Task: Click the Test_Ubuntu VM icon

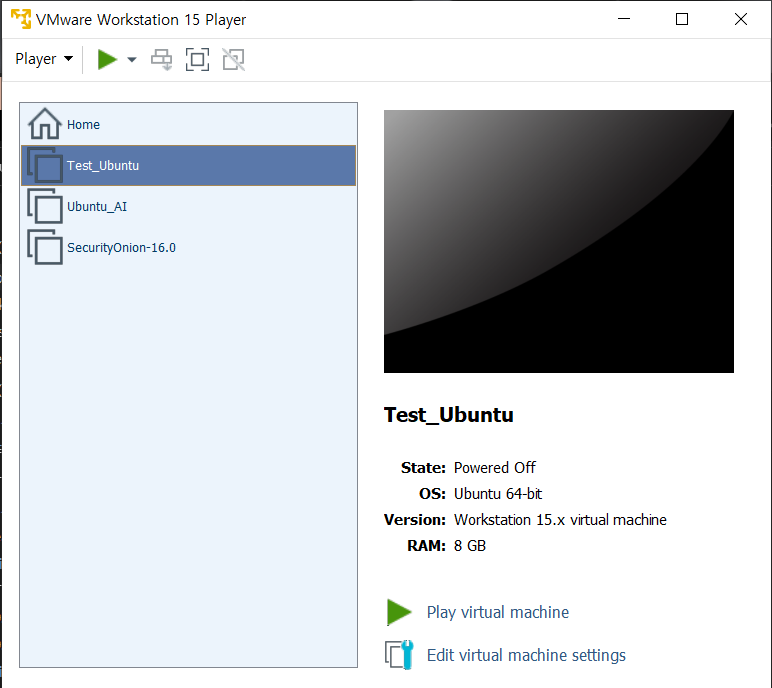Action: [45, 165]
